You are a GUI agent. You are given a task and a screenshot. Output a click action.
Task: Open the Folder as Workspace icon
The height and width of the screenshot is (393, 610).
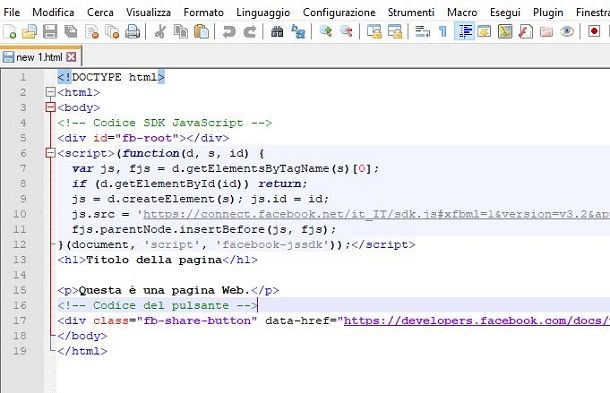point(546,32)
